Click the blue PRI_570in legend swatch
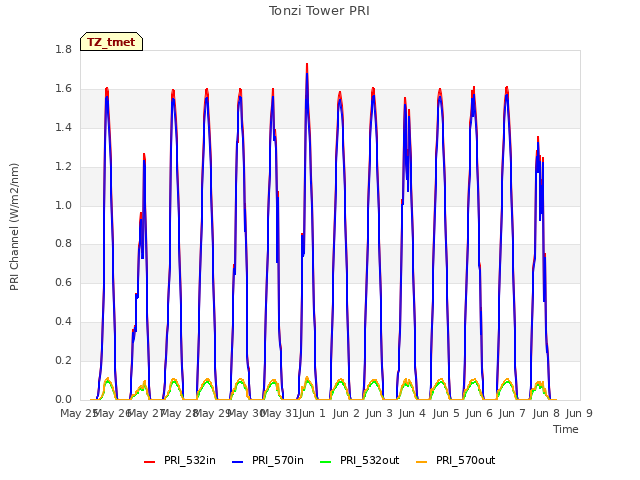This screenshot has height=480, width=640. click(x=238, y=462)
